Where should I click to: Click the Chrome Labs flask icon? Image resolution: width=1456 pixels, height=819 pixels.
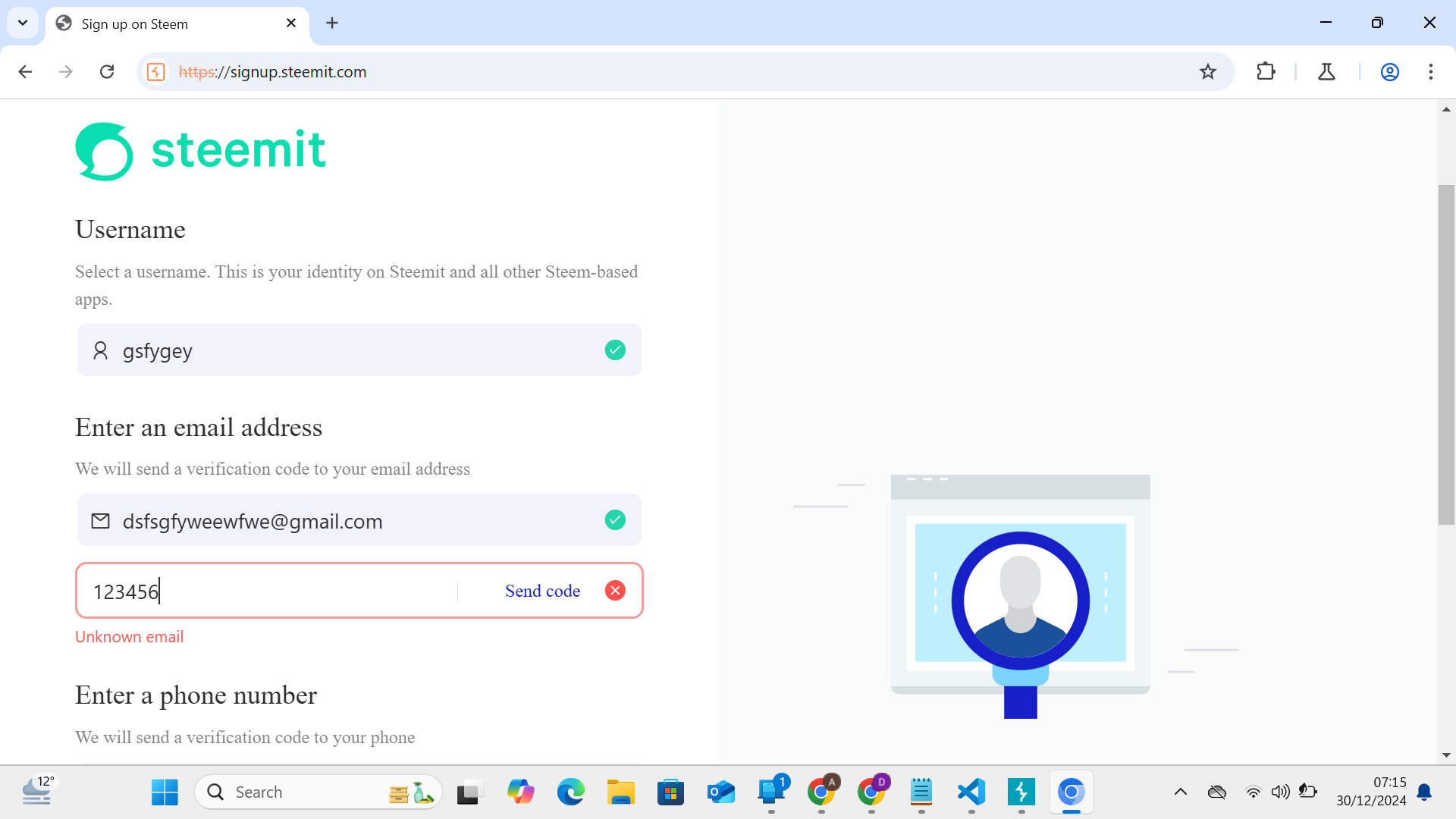[x=1326, y=71]
